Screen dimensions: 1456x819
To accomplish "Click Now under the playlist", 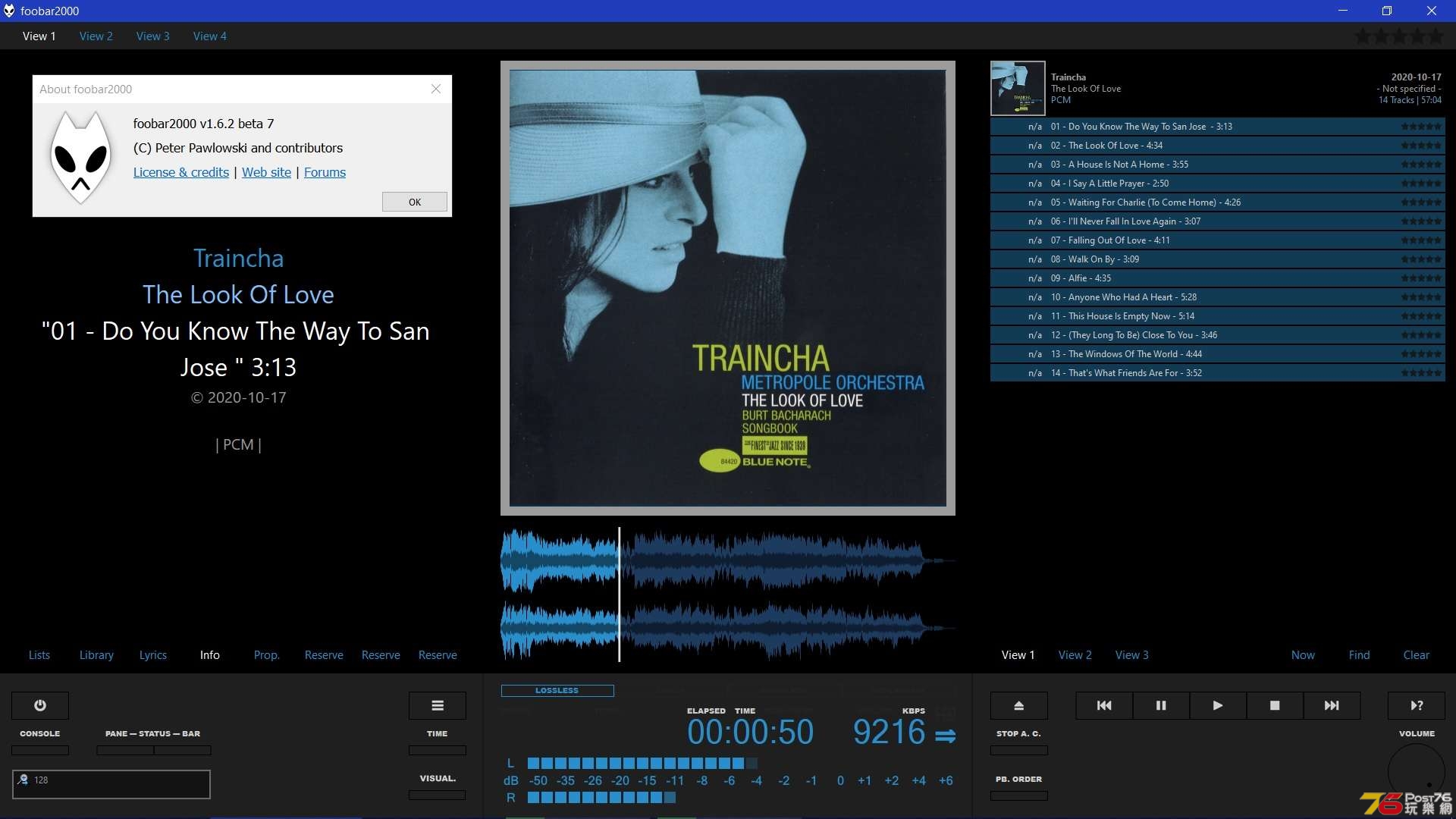I will tap(1303, 654).
